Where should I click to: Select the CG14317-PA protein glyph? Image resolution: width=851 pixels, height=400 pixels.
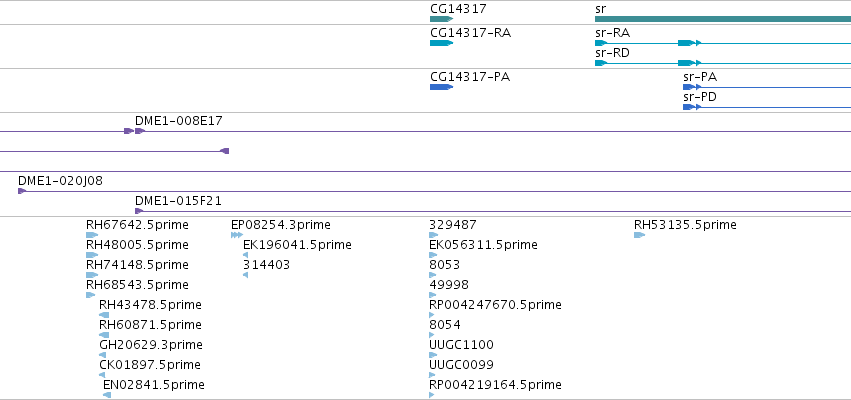441,87
